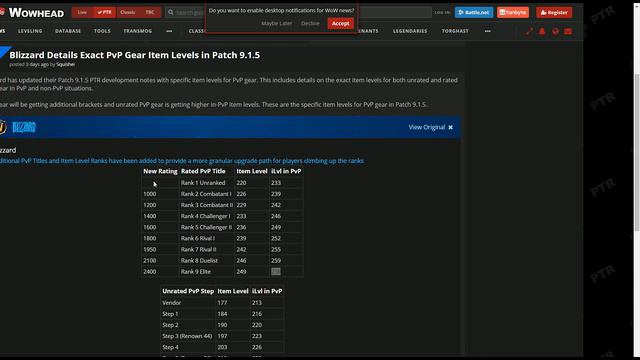This screenshot has width=640, height=360.
Task: Log in with Battle.net
Action: pyautogui.click(x=473, y=12)
